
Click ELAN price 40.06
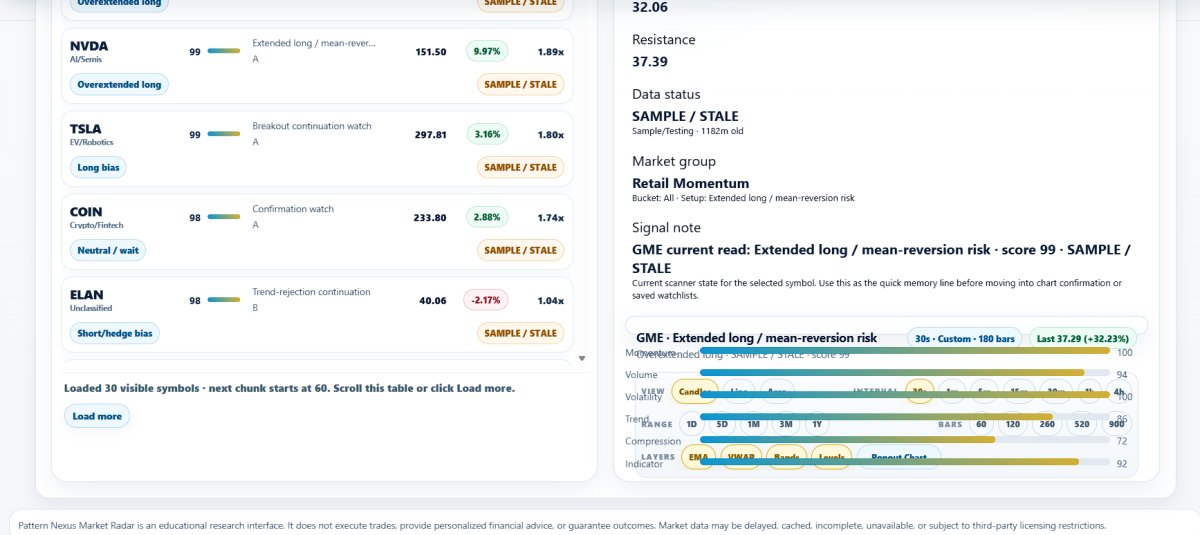click(x=433, y=301)
